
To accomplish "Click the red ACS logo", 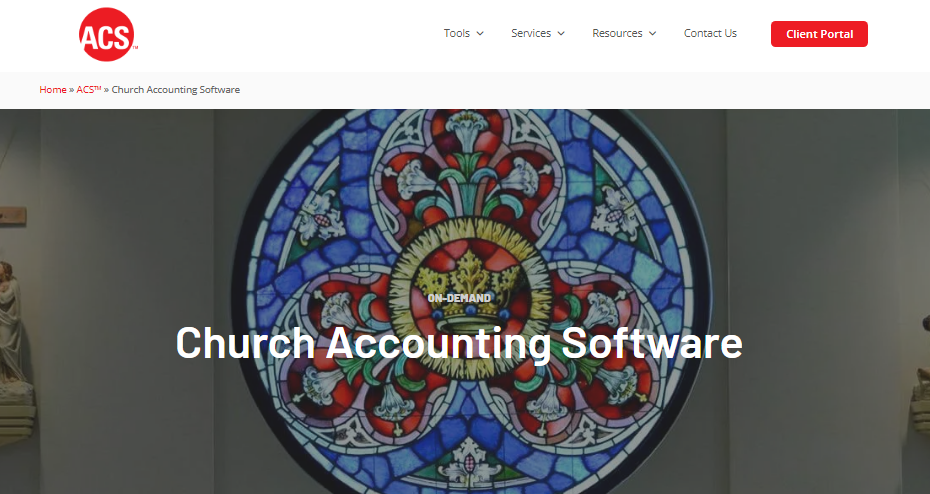I will 108,34.
